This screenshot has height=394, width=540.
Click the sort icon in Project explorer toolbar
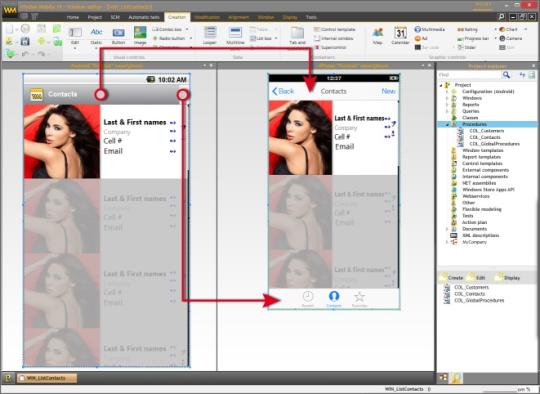[x=522, y=75]
